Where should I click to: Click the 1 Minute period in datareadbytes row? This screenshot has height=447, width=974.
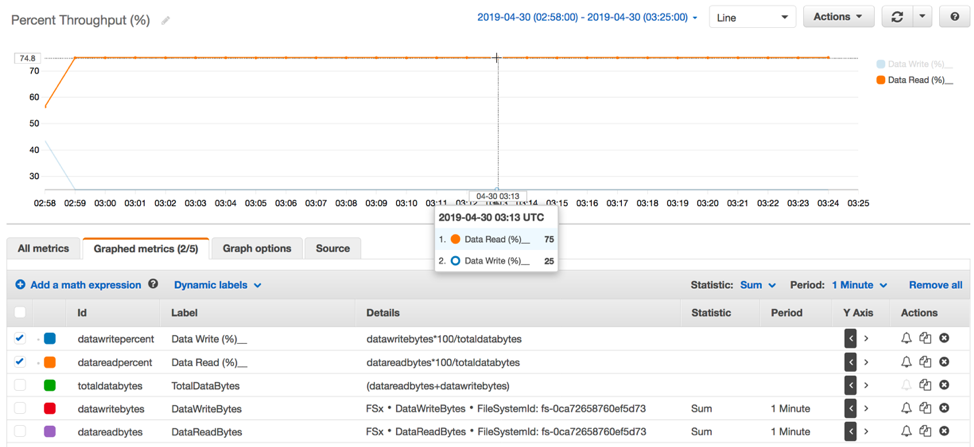(x=790, y=431)
